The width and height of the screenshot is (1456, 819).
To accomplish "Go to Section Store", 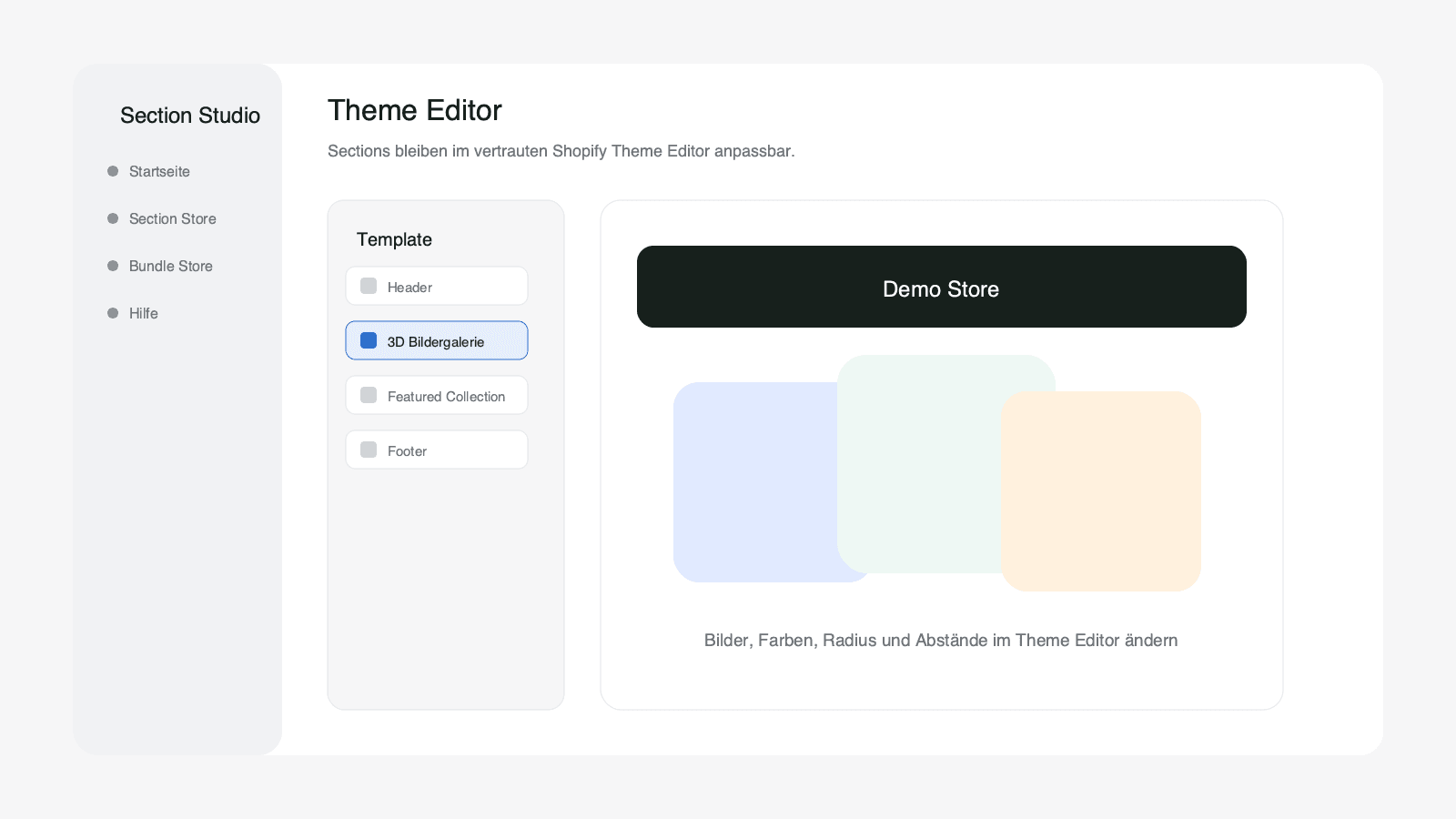I will click(x=173, y=218).
